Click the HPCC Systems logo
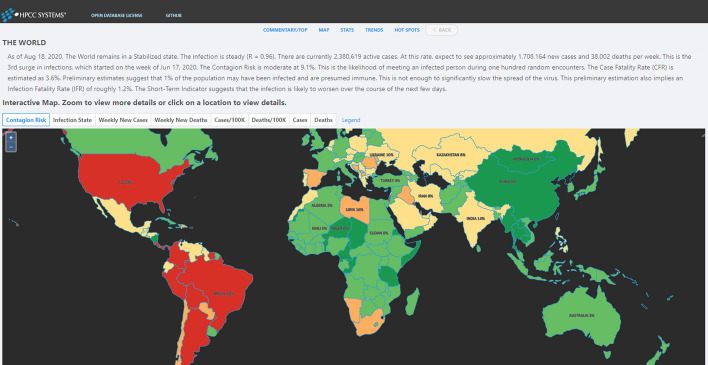708x365 pixels. click(33, 15)
